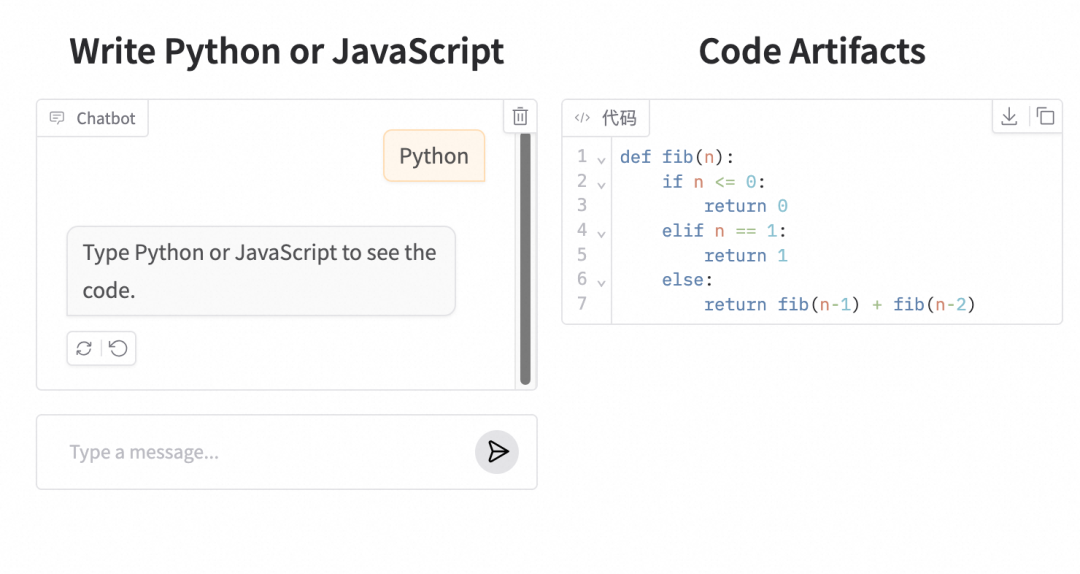Download the code with the download icon

coord(1009,116)
